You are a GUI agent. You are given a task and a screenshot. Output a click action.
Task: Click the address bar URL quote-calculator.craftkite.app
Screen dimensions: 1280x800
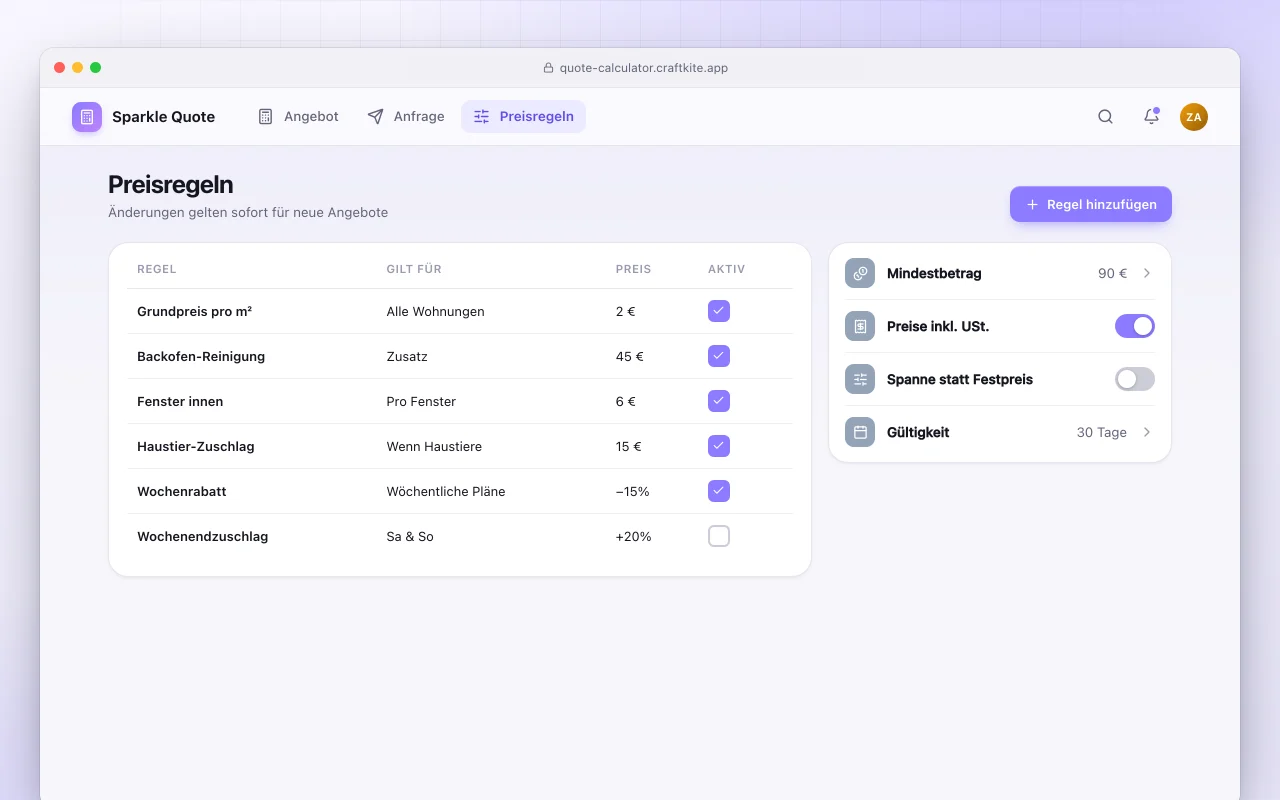[x=644, y=68]
